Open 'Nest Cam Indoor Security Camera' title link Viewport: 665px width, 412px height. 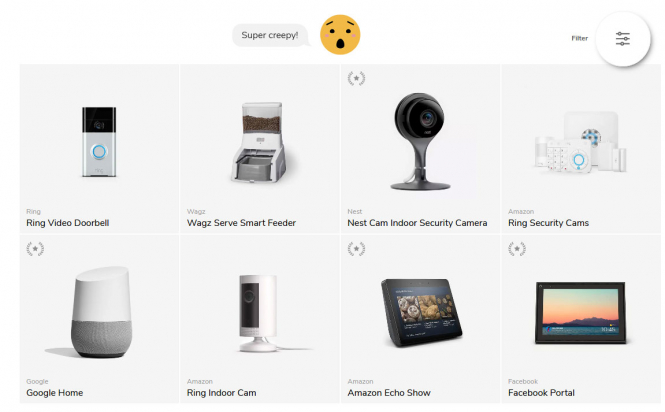(417, 223)
